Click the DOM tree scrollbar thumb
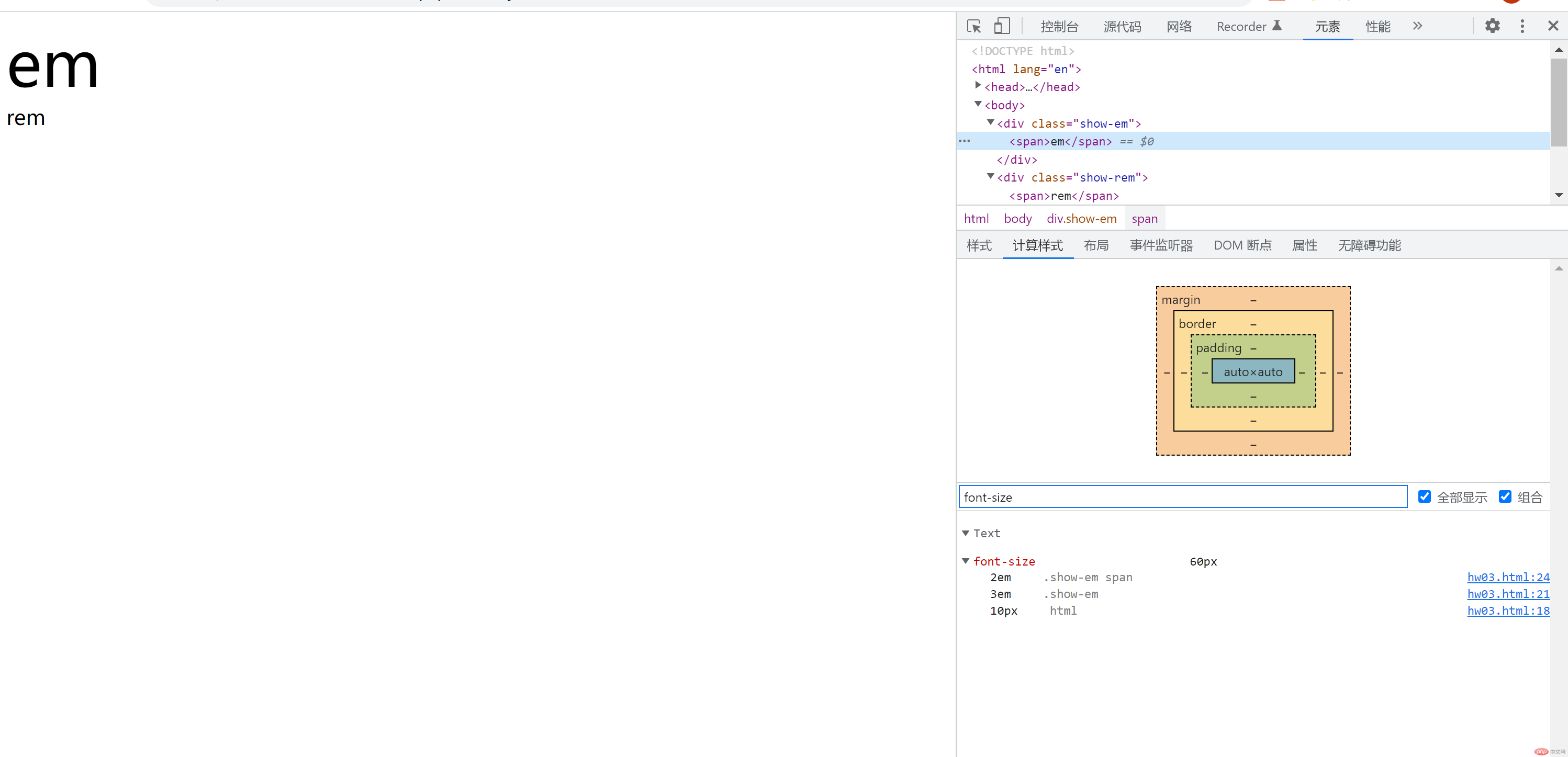This screenshot has height=757, width=1568. pos(1558,101)
